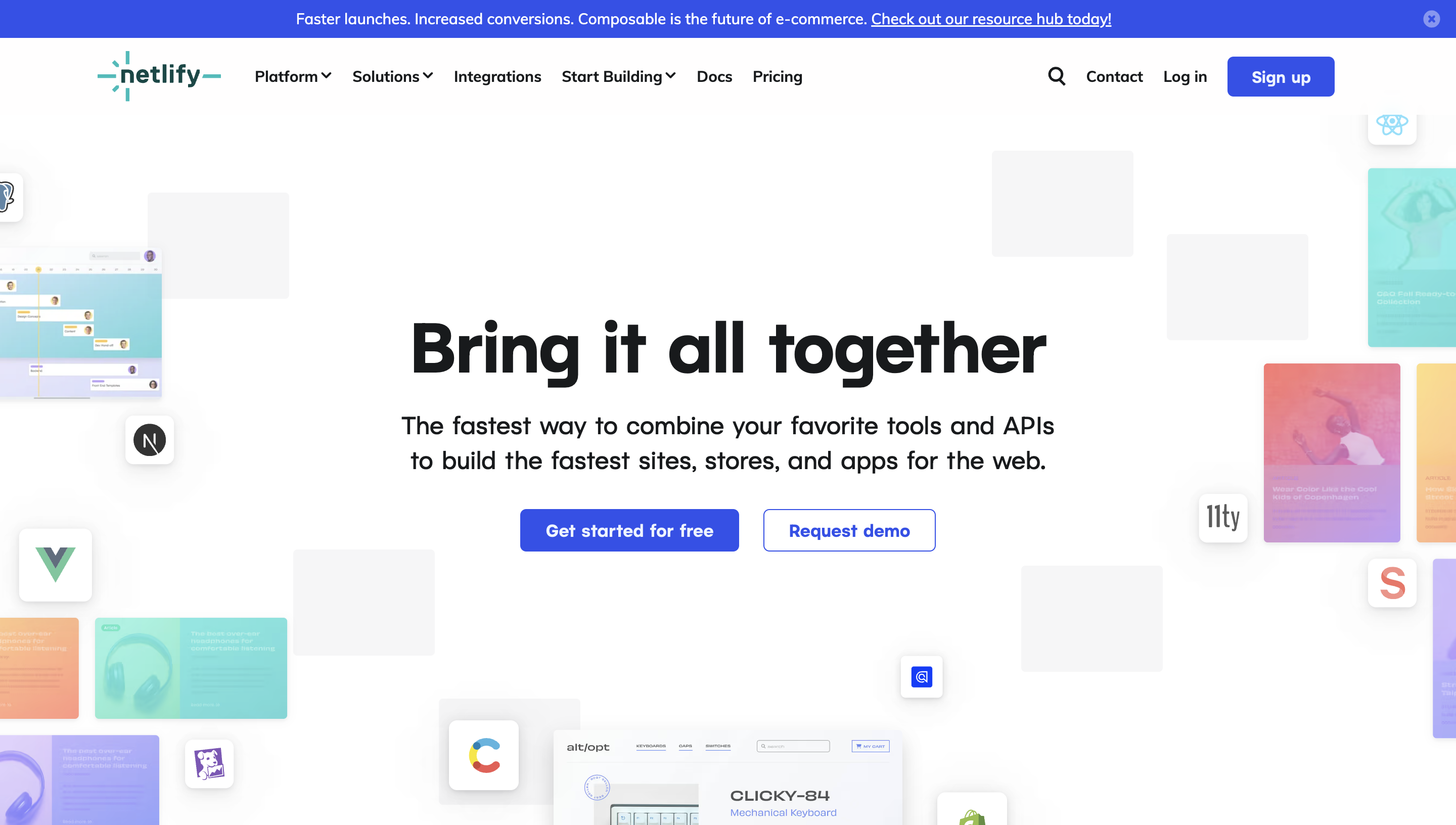The height and width of the screenshot is (825, 1456).
Task: Expand the Solutions dropdown menu
Action: pyautogui.click(x=393, y=76)
